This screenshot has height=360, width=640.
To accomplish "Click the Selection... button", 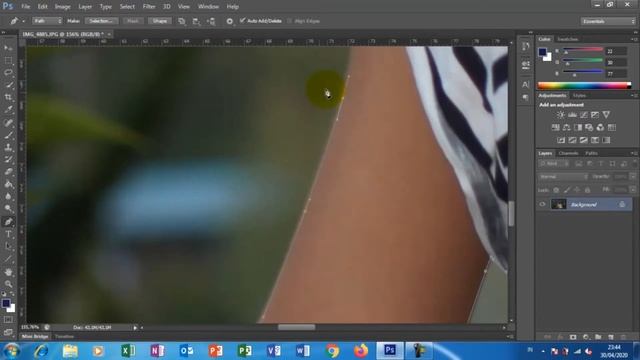I will click(101, 21).
